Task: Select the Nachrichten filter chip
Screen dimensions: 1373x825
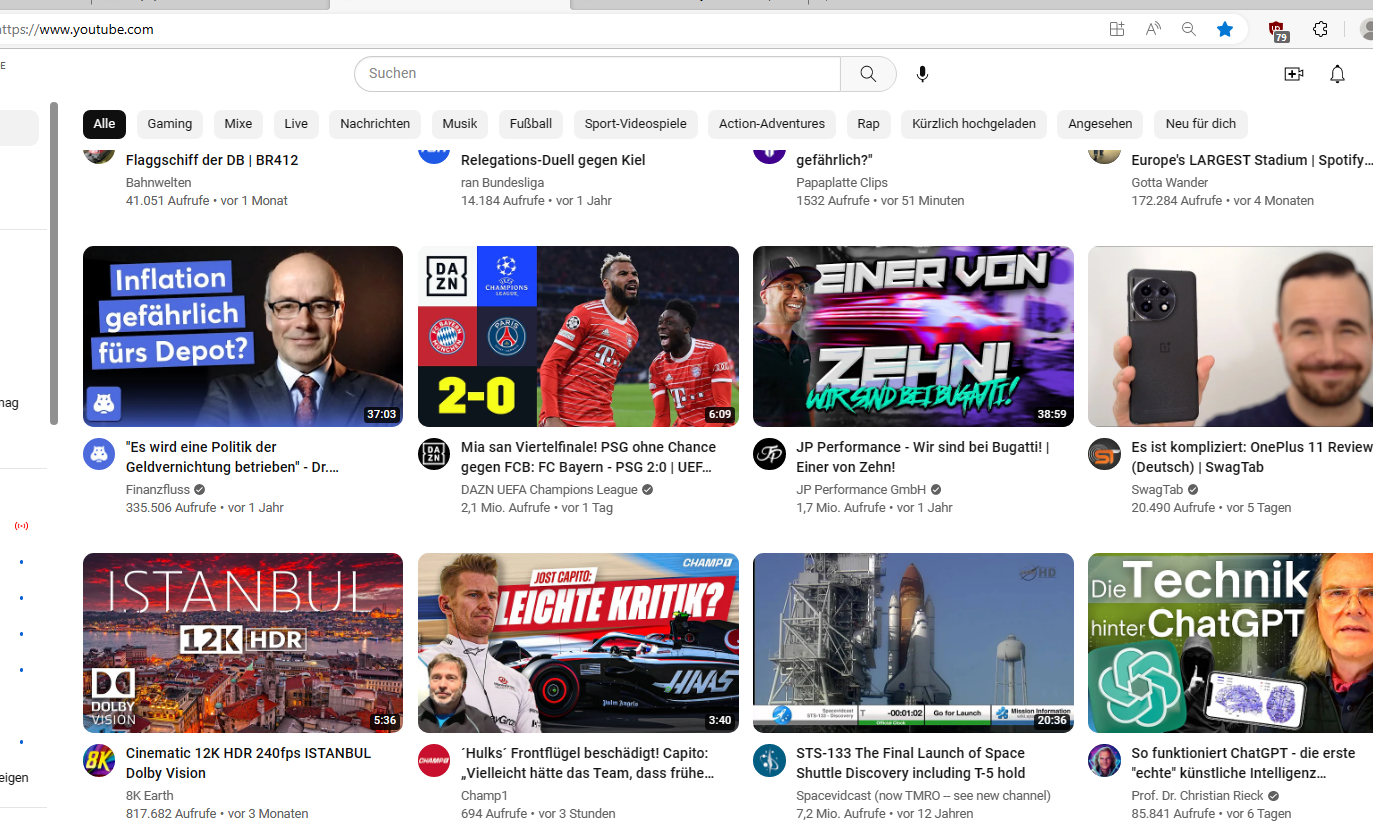Action: pos(375,124)
